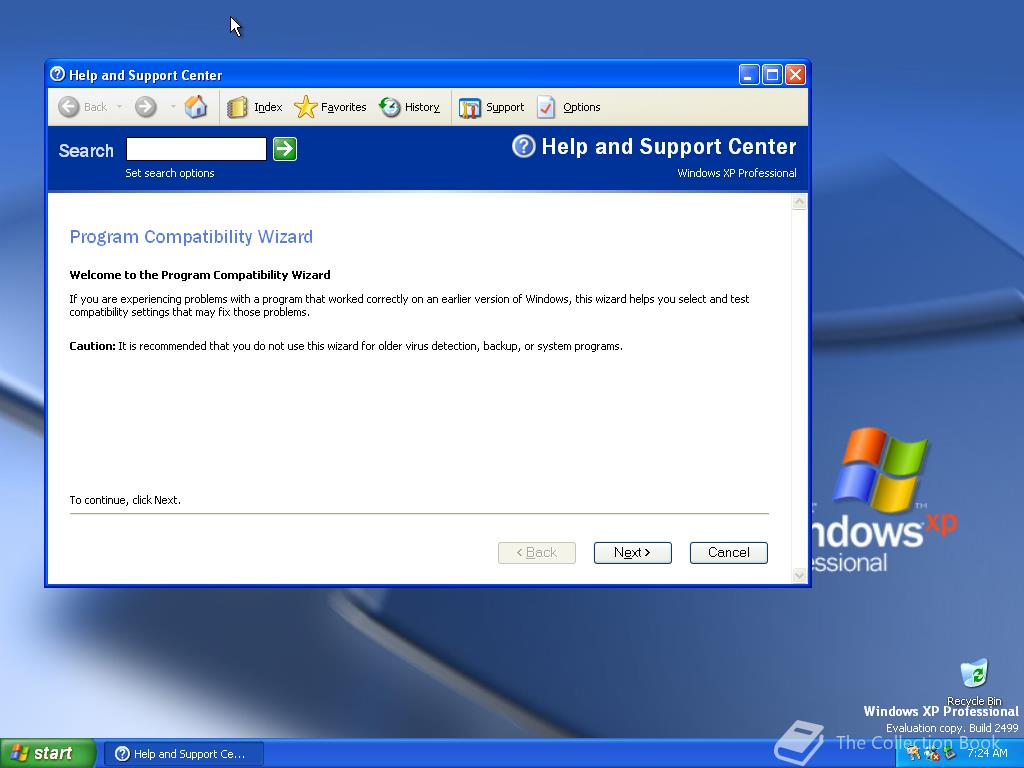Click the scroll down arrow
Screen dimensions: 1024x768
click(x=799, y=575)
